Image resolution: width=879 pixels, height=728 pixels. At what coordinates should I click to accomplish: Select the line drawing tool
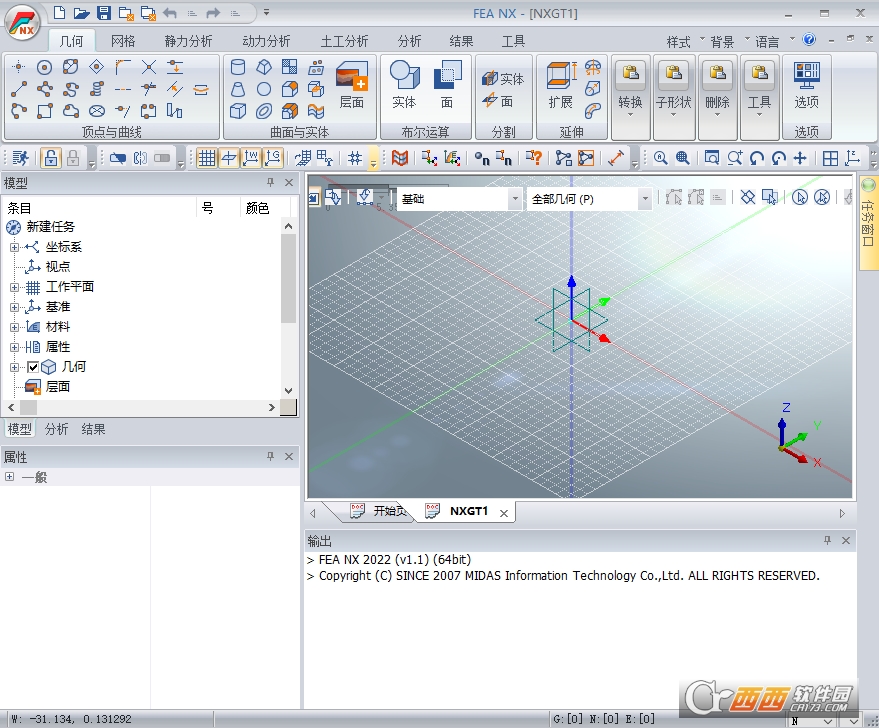click(x=18, y=89)
